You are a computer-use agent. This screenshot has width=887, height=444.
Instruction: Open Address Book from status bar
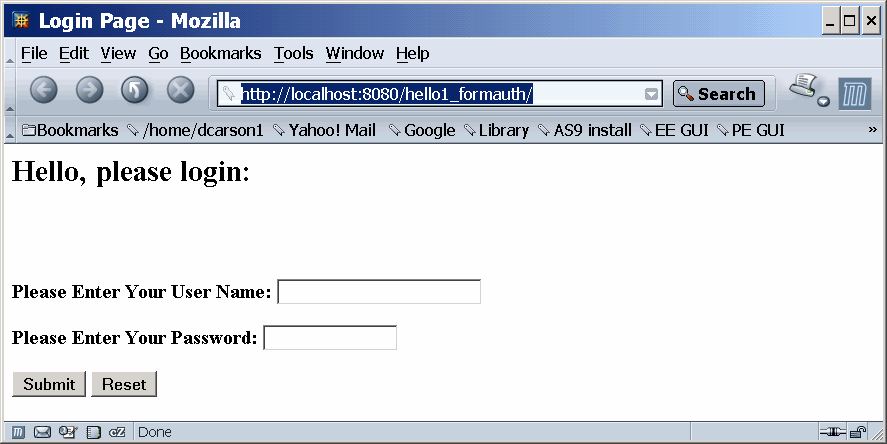93,432
